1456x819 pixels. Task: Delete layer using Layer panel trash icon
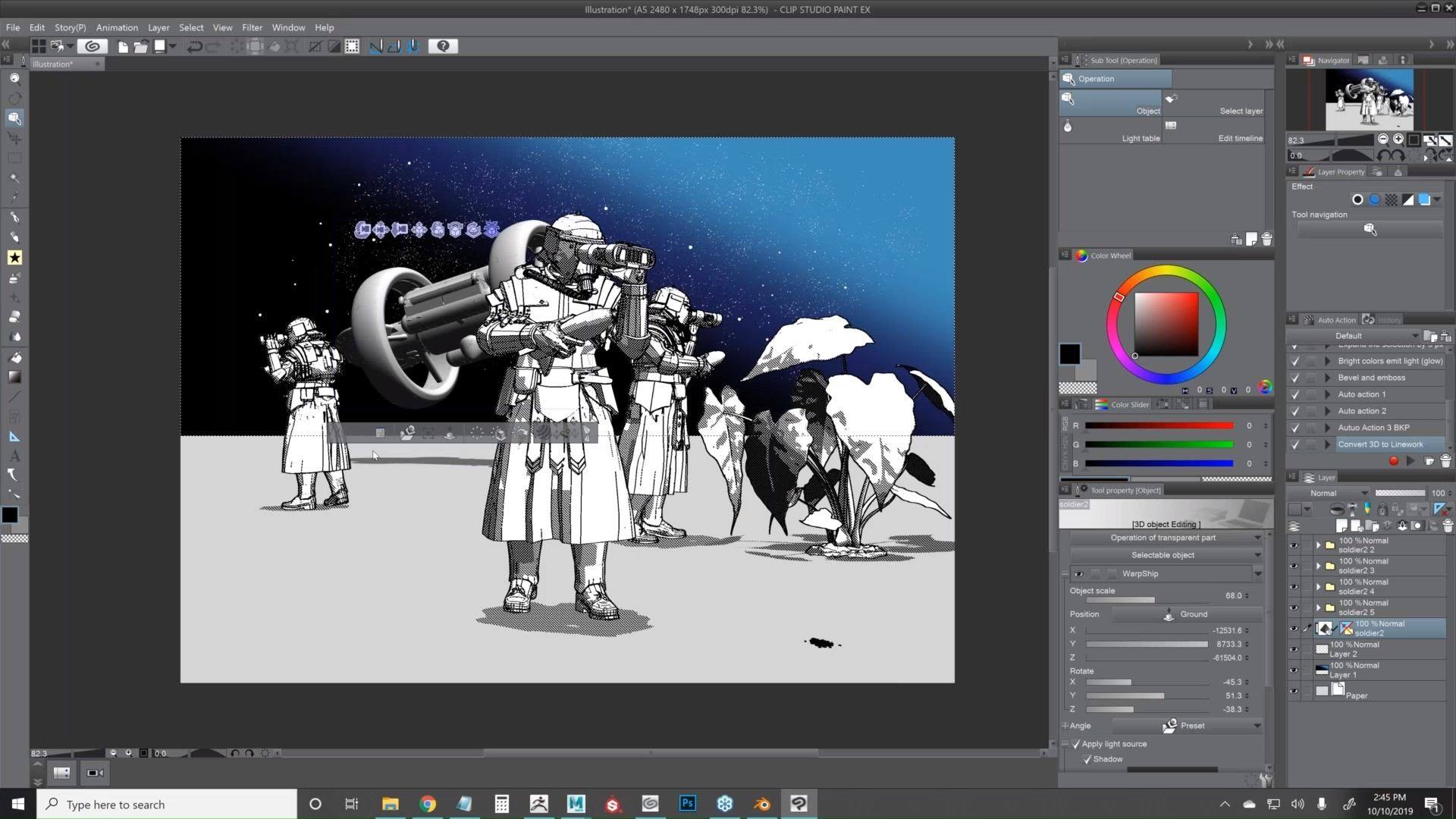1448,526
